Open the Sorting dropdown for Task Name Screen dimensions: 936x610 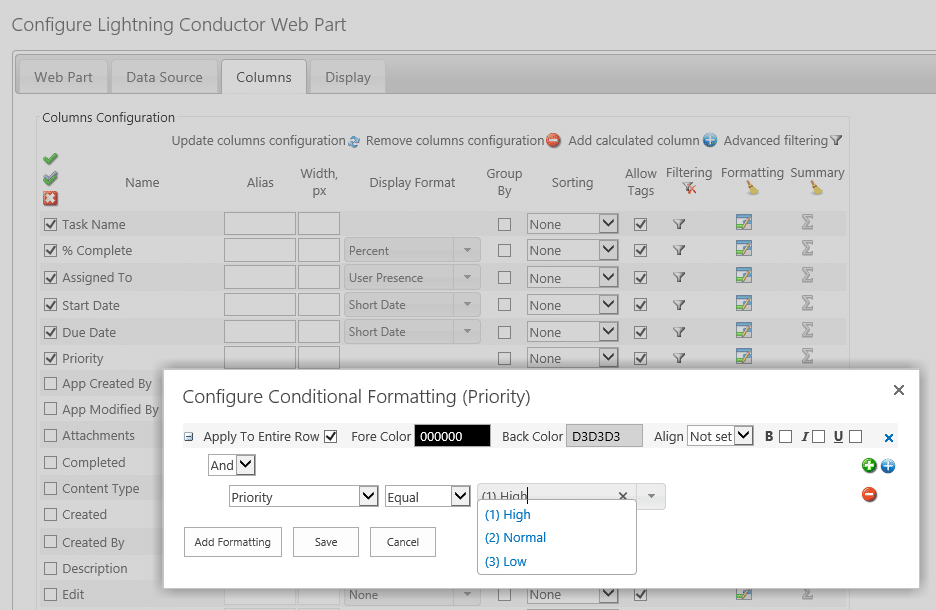pos(572,224)
